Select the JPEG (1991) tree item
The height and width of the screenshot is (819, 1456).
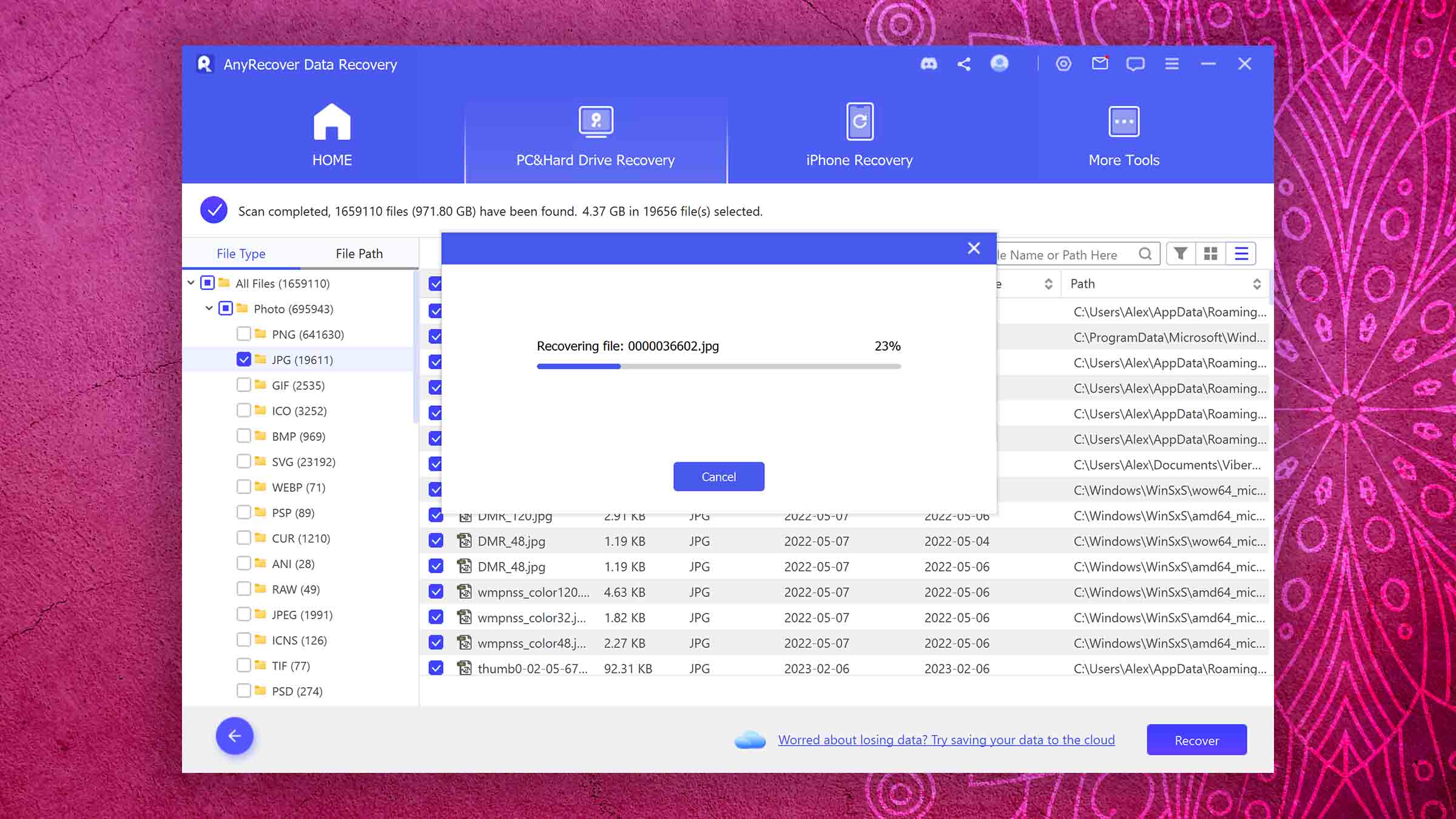(x=302, y=615)
